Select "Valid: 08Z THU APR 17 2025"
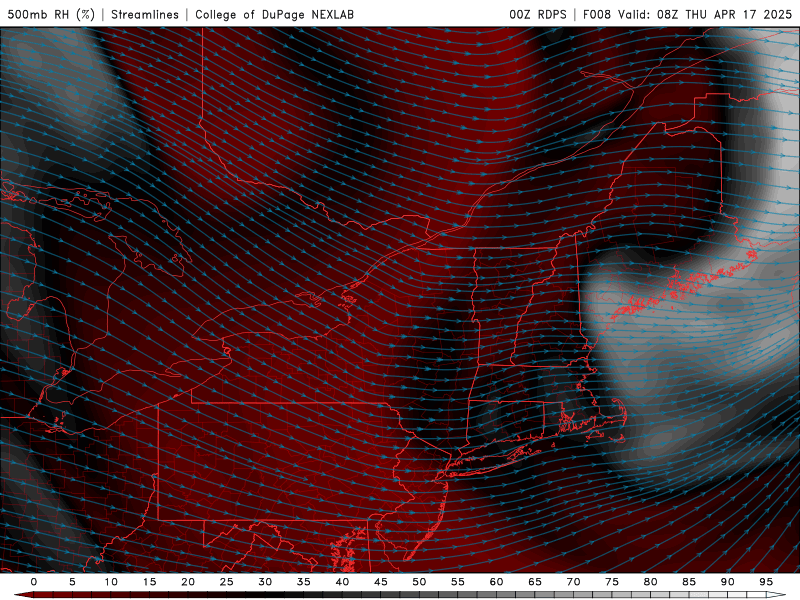Screen dimensions: 800x600 705,14
